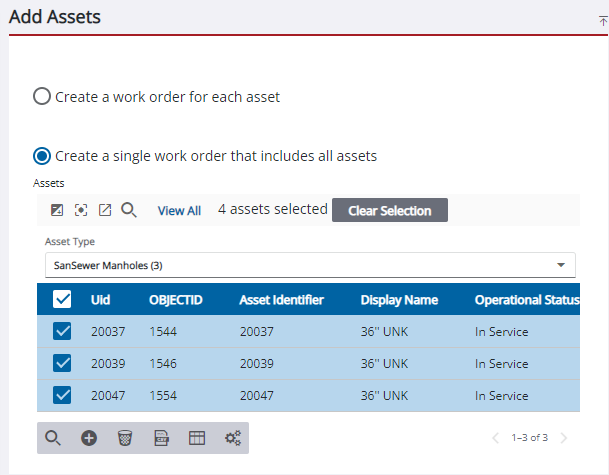Click the export file icon below the grid
Screen dimensions: 609x475
click(x=161, y=438)
